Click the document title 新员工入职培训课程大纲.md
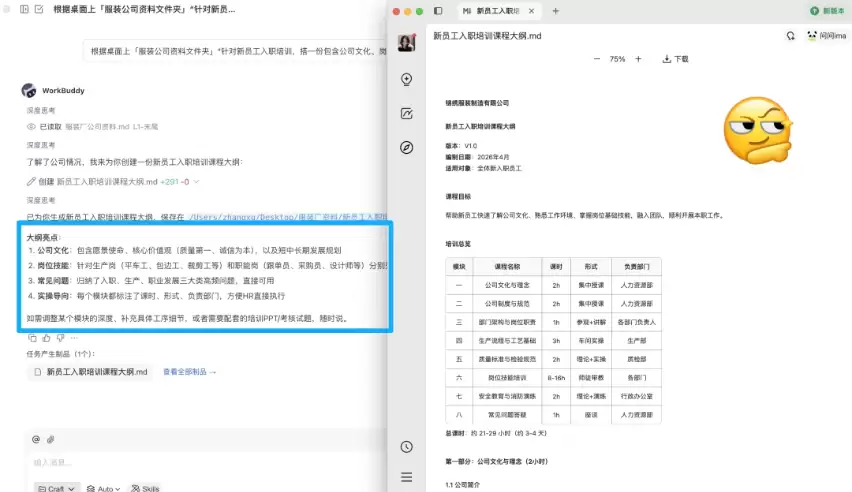This screenshot has width=852, height=492. tap(487, 36)
